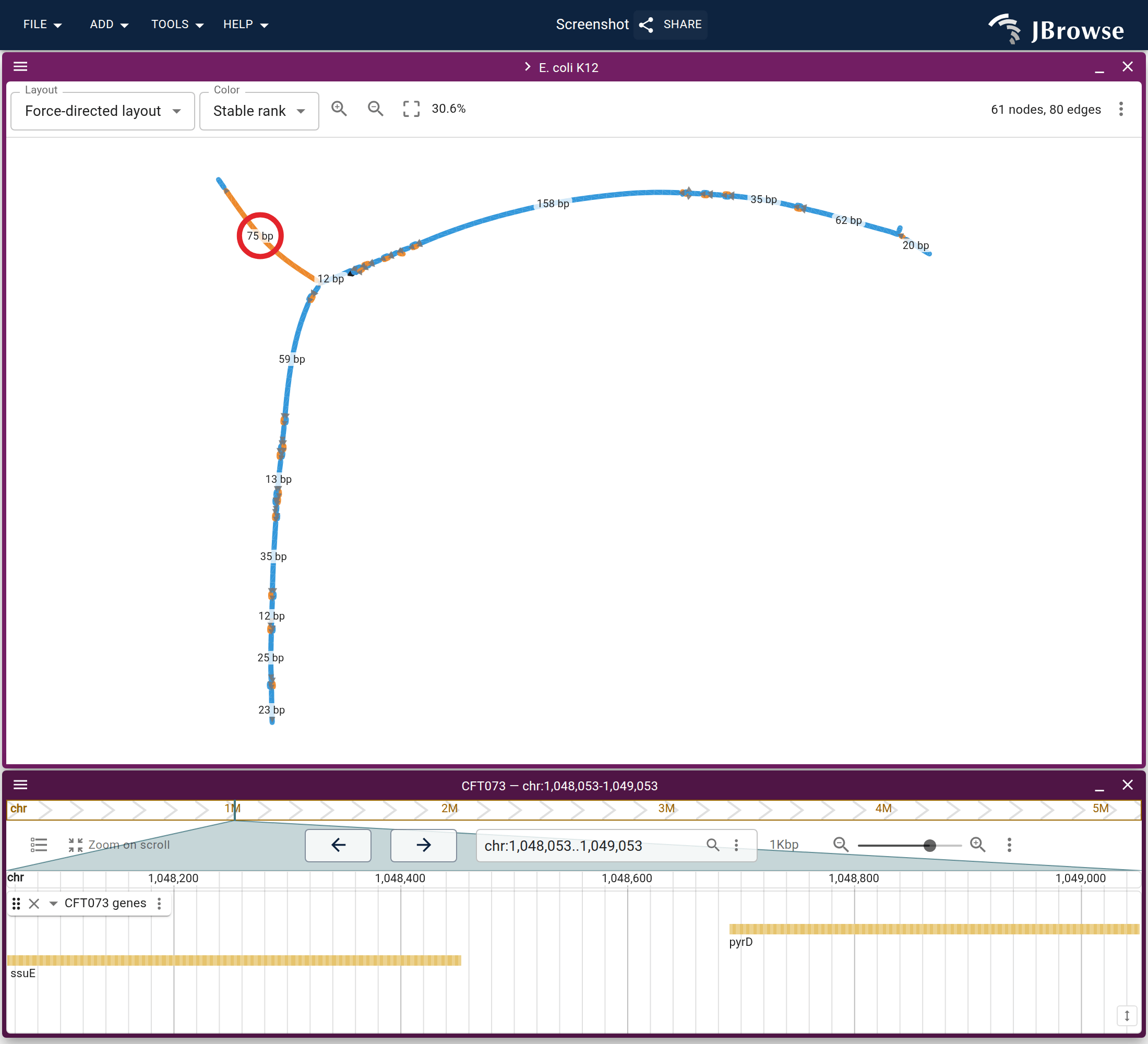The image size is (1148, 1044).
Task: Click the 61 nodes, 80 edges status text
Action: tap(1046, 109)
